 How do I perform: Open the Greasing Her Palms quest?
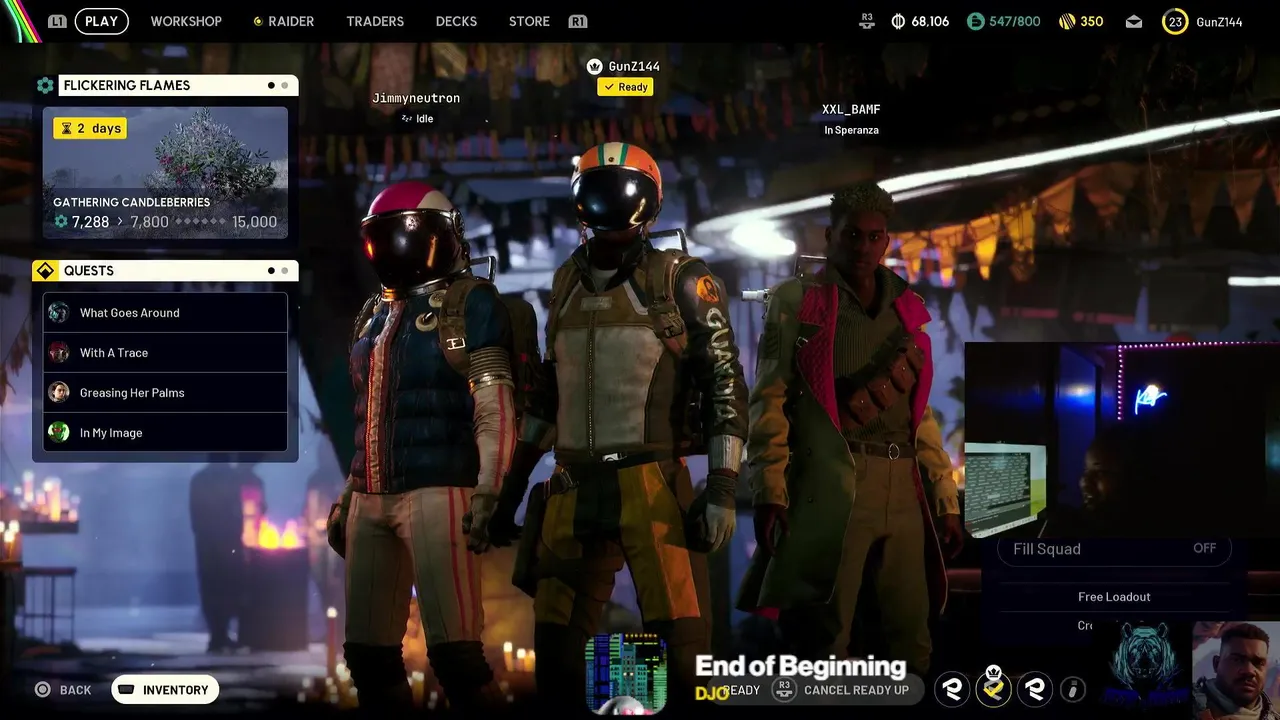coord(165,392)
